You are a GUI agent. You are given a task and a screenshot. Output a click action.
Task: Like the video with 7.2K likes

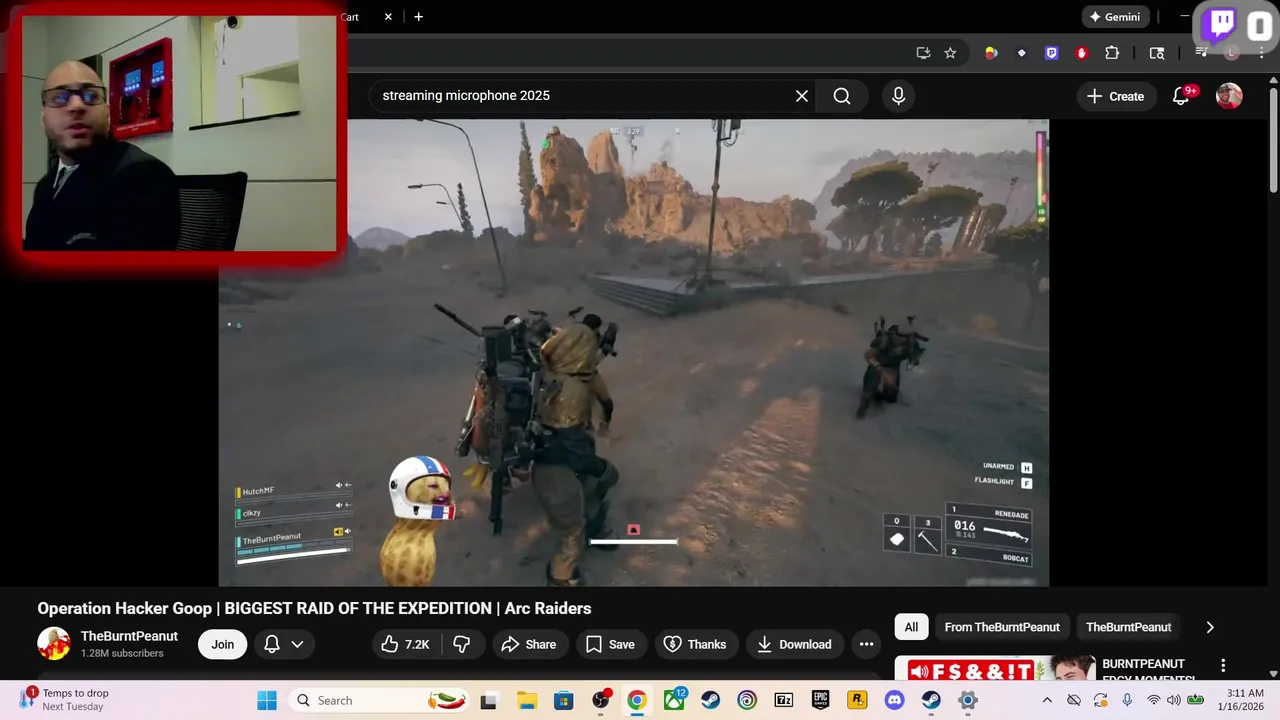pyautogui.click(x=405, y=645)
